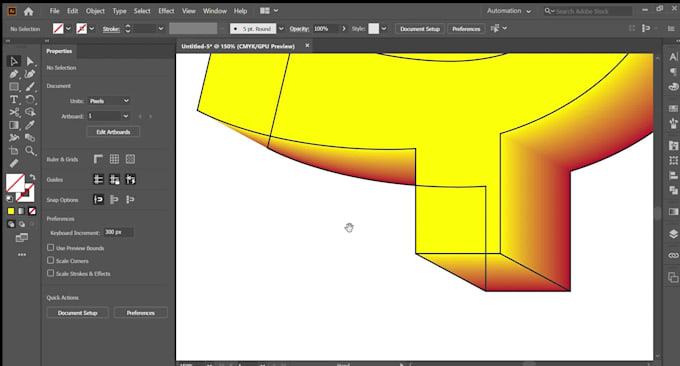Select the Type tool
Image resolution: width=680 pixels, height=366 pixels.
pyautogui.click(x=14, y=99)
